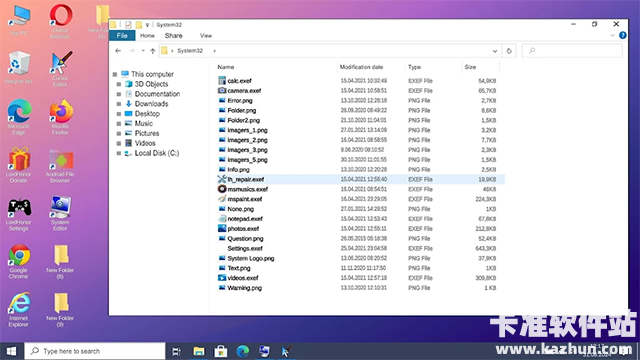640x360 pixels.
Task: Open Edge from the taskbar
Action: (x=243, y=351)
